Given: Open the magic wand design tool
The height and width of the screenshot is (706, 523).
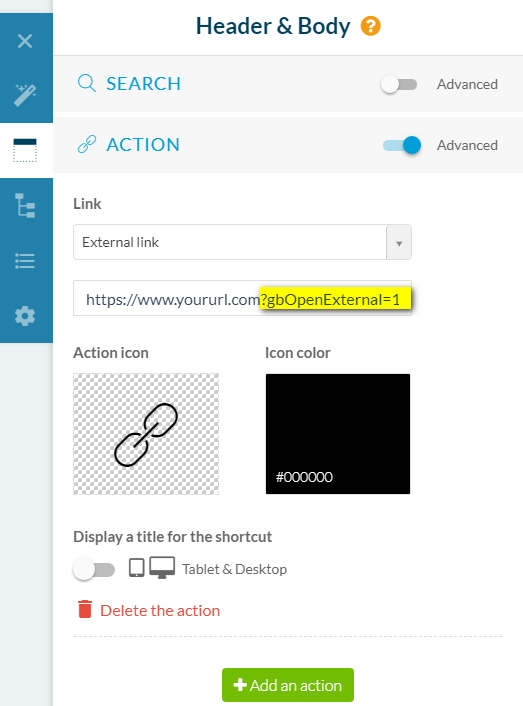Looking at the screenshot, I should coord(25,95).
